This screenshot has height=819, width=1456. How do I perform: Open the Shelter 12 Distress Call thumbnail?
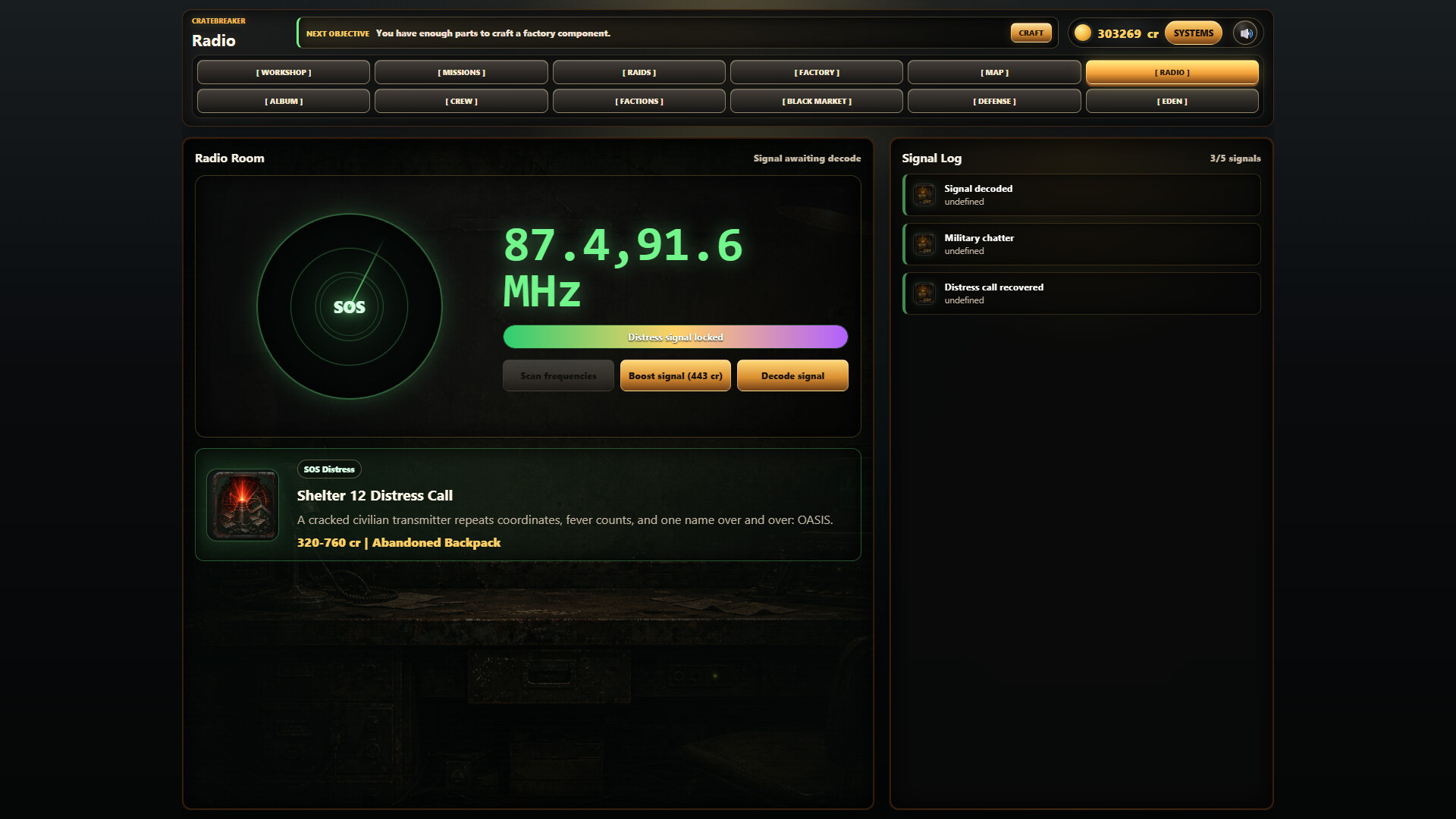[243, 505]
